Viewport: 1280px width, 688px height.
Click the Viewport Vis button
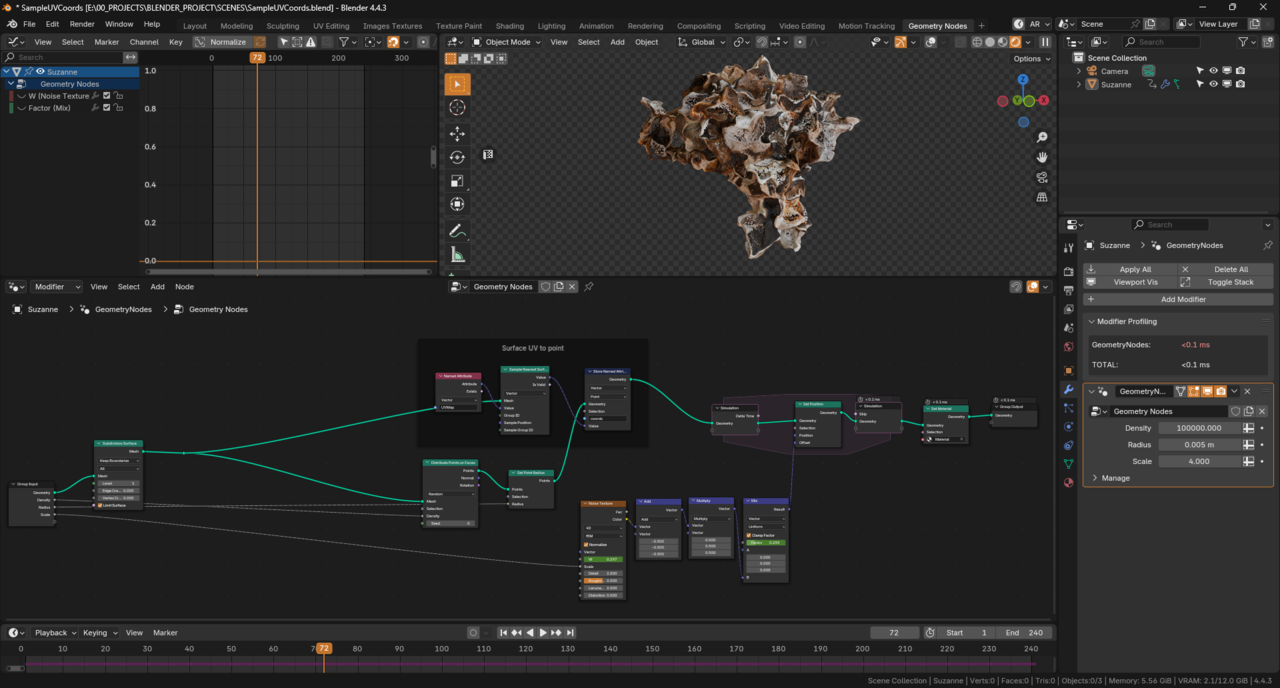coord(1130,282)
